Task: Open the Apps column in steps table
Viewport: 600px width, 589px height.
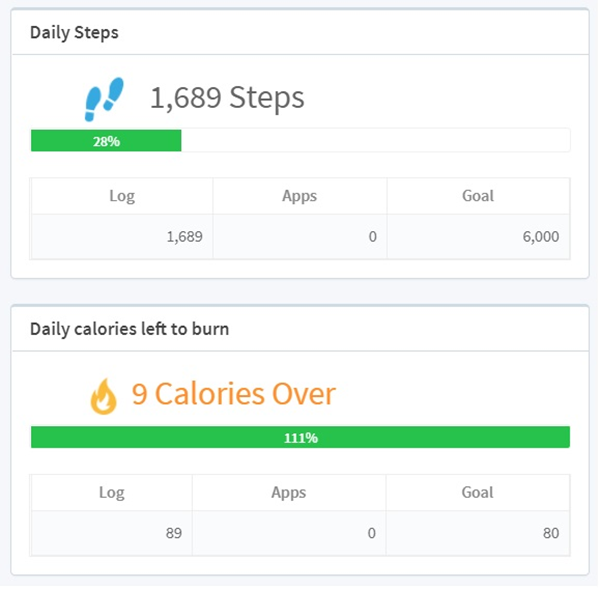Action: [x=300, y=196]
